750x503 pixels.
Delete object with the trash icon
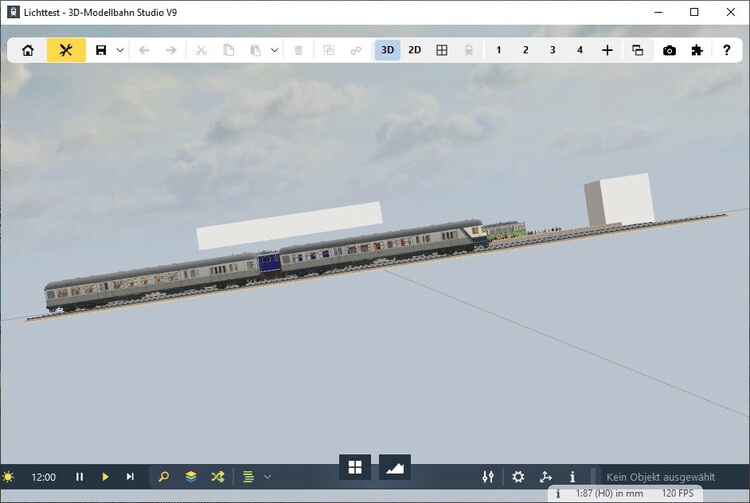click(x=298, y=50)
